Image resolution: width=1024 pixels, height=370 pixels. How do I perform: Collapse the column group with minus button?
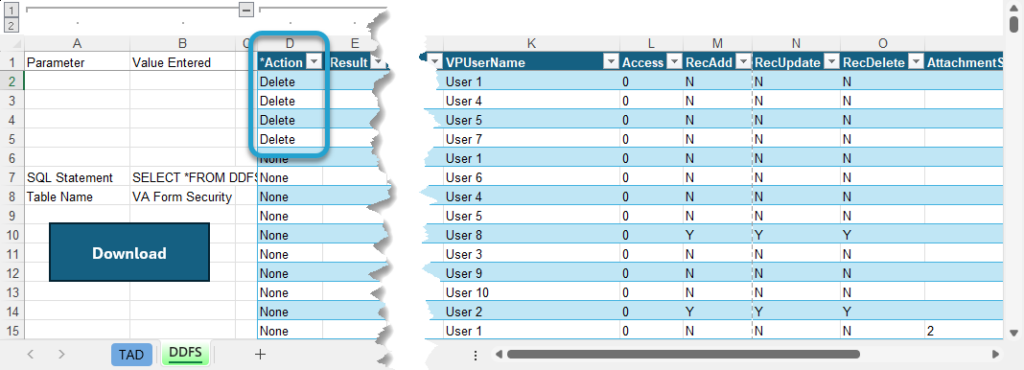tap(246, 10)
